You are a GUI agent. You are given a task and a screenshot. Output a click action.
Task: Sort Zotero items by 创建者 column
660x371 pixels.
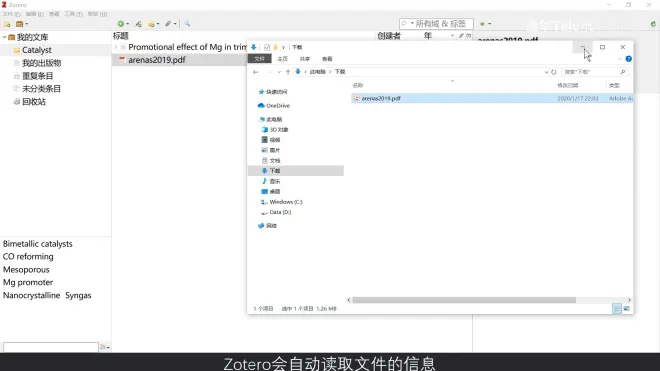click(x=389, y=36)
